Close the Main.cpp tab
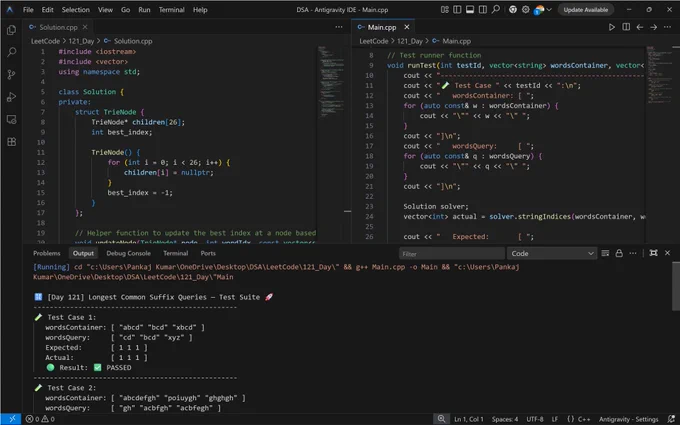The height and width of the screenshot is (425, 680). [x=406, y=27]
